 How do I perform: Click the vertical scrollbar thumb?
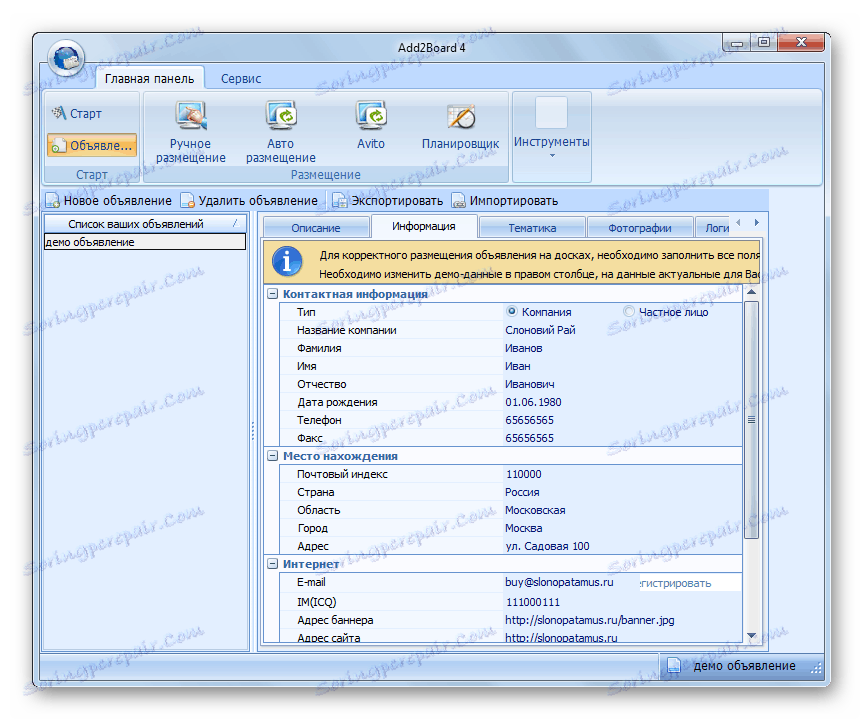[751, 420]
